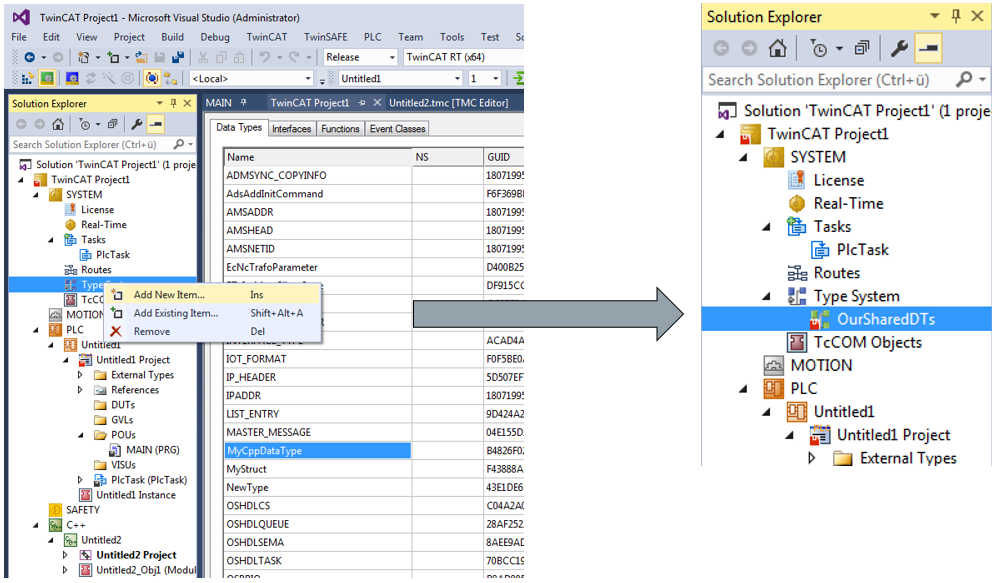This screenshot has width=998, height=583.
Task: Click Home icon in small Solution Explorer toolbar
Action: (58, 124)
